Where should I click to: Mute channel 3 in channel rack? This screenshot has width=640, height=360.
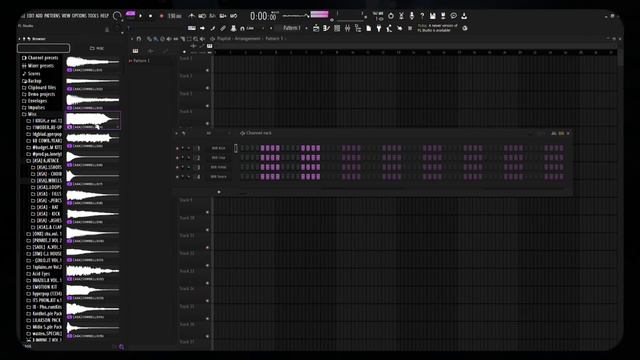pos(177,167)
